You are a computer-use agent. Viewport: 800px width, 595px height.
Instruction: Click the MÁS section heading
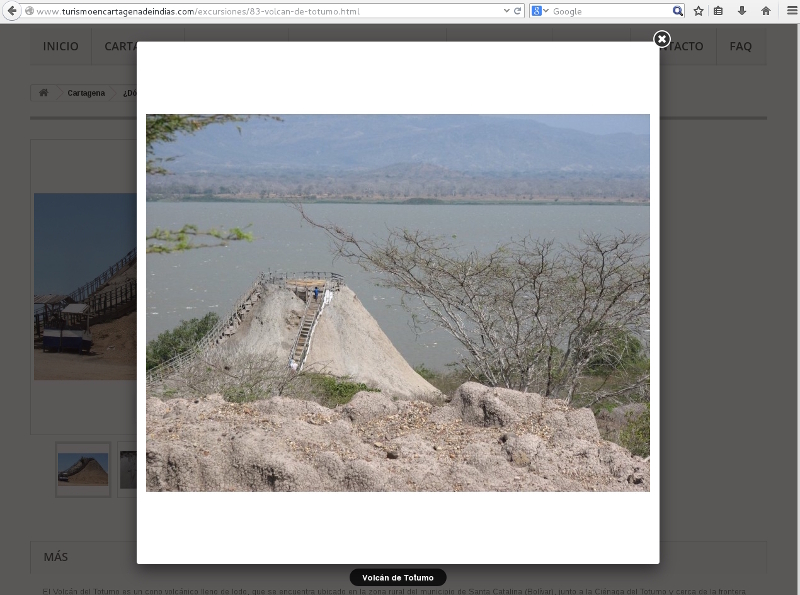[56, 557]
